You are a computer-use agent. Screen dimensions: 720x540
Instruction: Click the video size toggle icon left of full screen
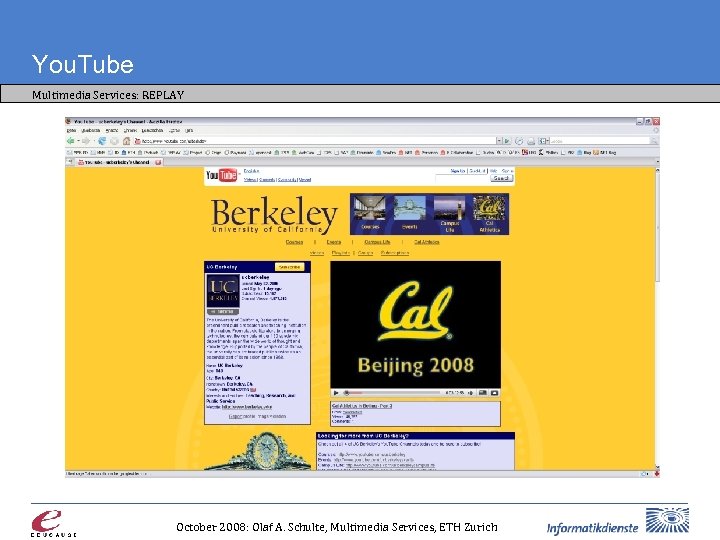[483, 393]
